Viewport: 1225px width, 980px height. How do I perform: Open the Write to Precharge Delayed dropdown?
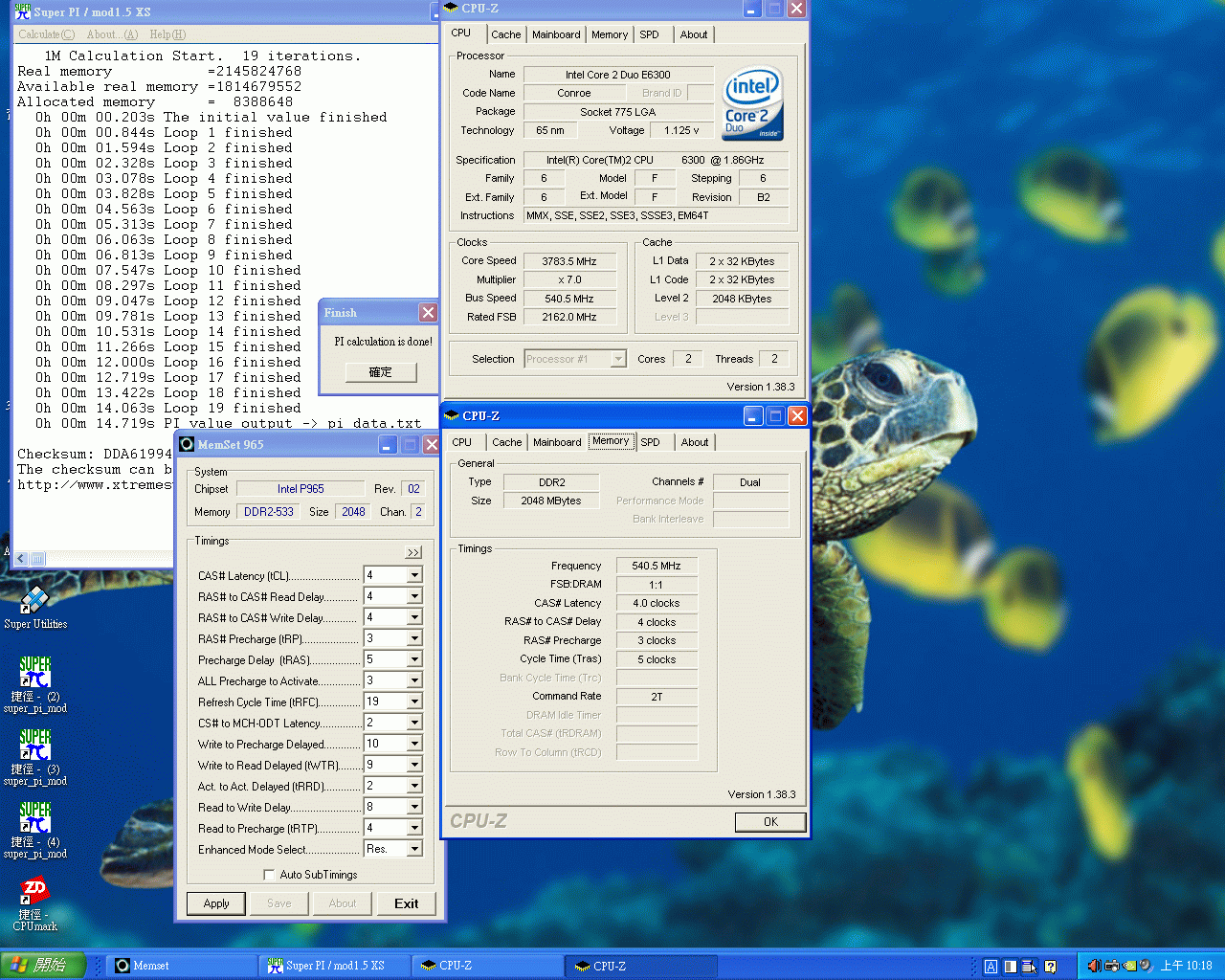click(414, 744)
